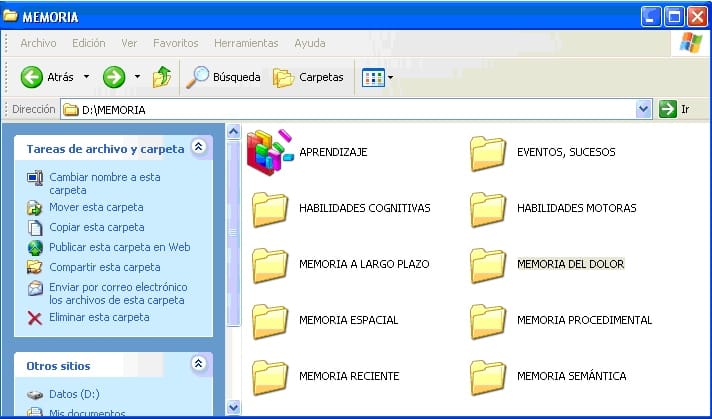Click the sidebar scrollbar down arrow

233,407
